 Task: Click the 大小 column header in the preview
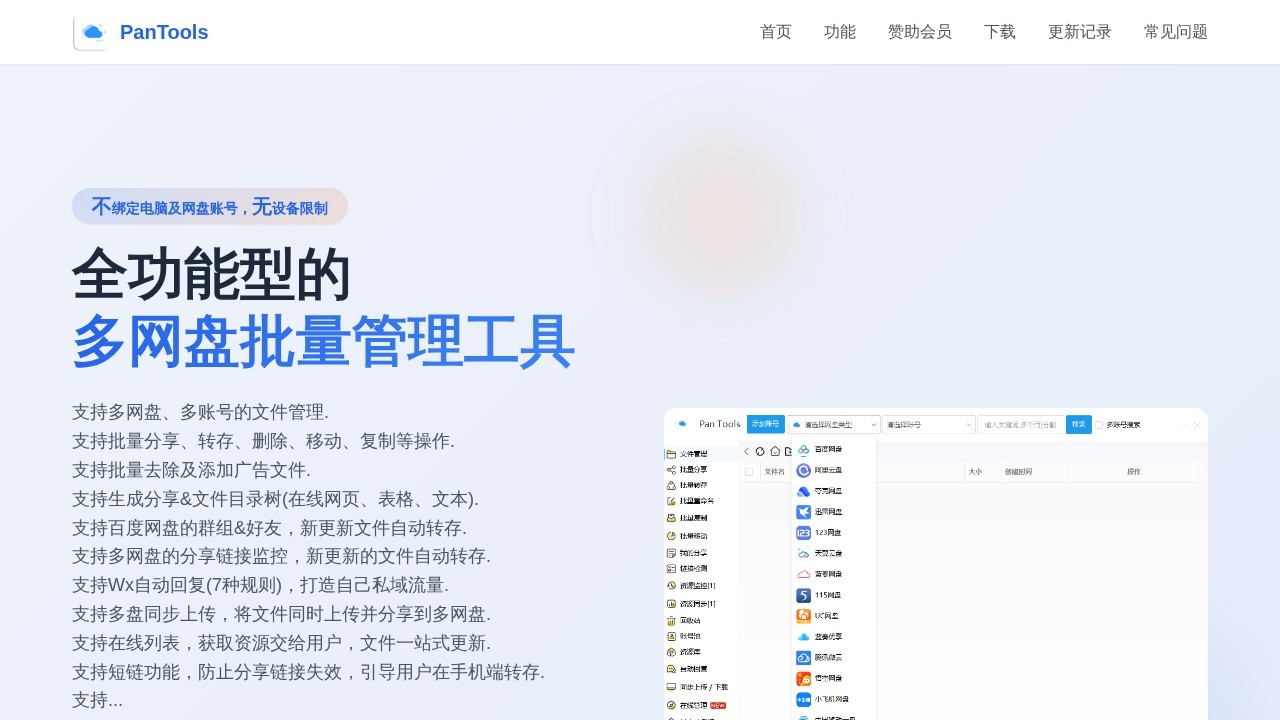975,471
